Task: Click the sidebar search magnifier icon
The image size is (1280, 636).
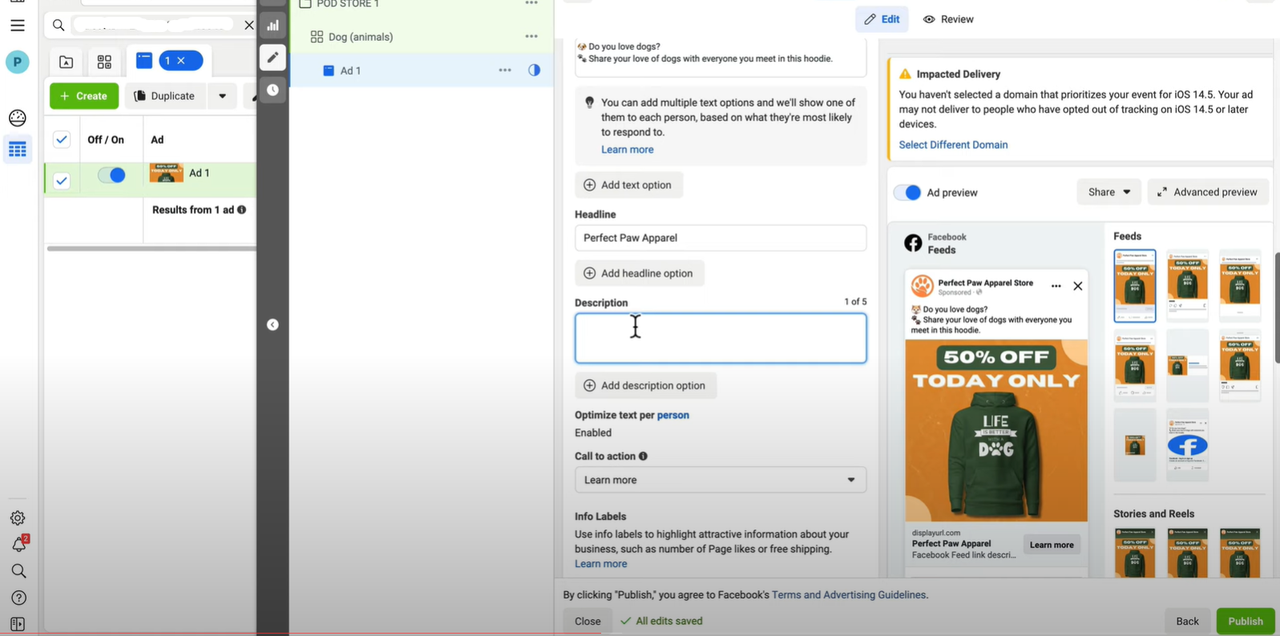Action: click(x=17, y=571)
